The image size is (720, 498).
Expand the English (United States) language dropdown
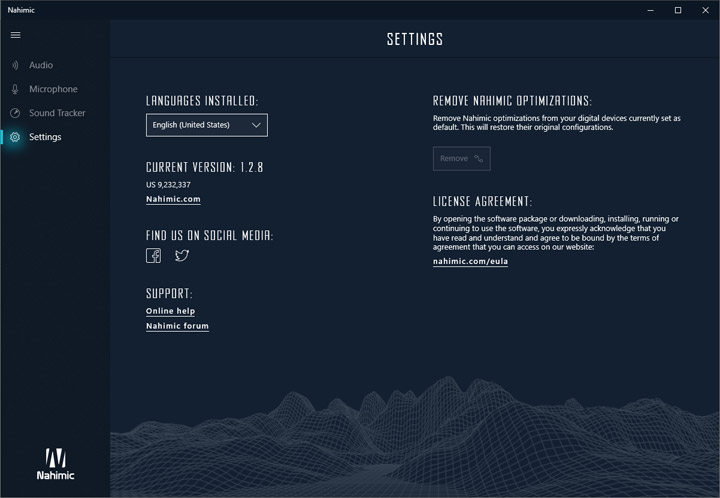click(x=207, y=125)
